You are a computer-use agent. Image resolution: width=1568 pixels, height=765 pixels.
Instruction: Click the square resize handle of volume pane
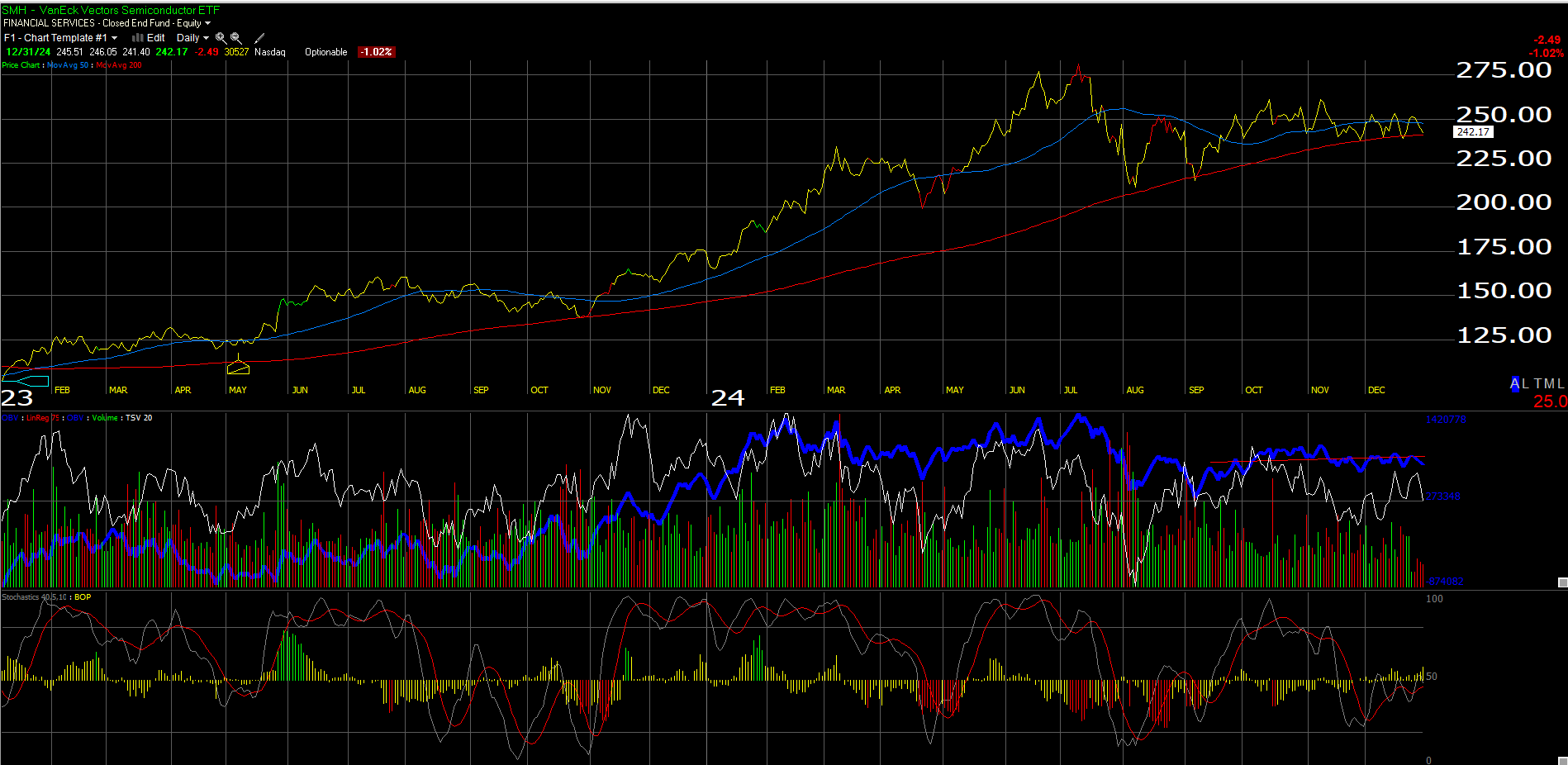pos(1562,582)
